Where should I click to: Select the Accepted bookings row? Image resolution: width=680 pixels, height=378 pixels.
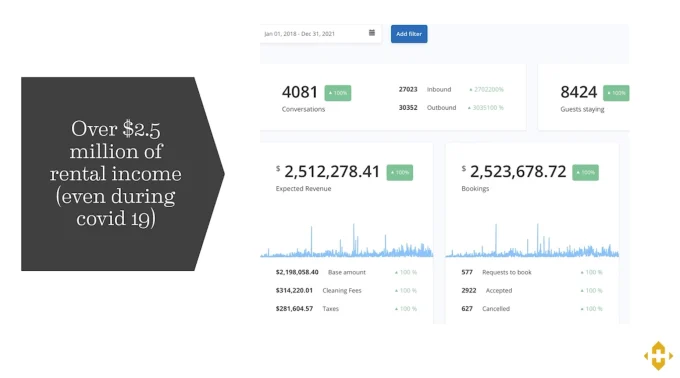[x=532, y=290]
